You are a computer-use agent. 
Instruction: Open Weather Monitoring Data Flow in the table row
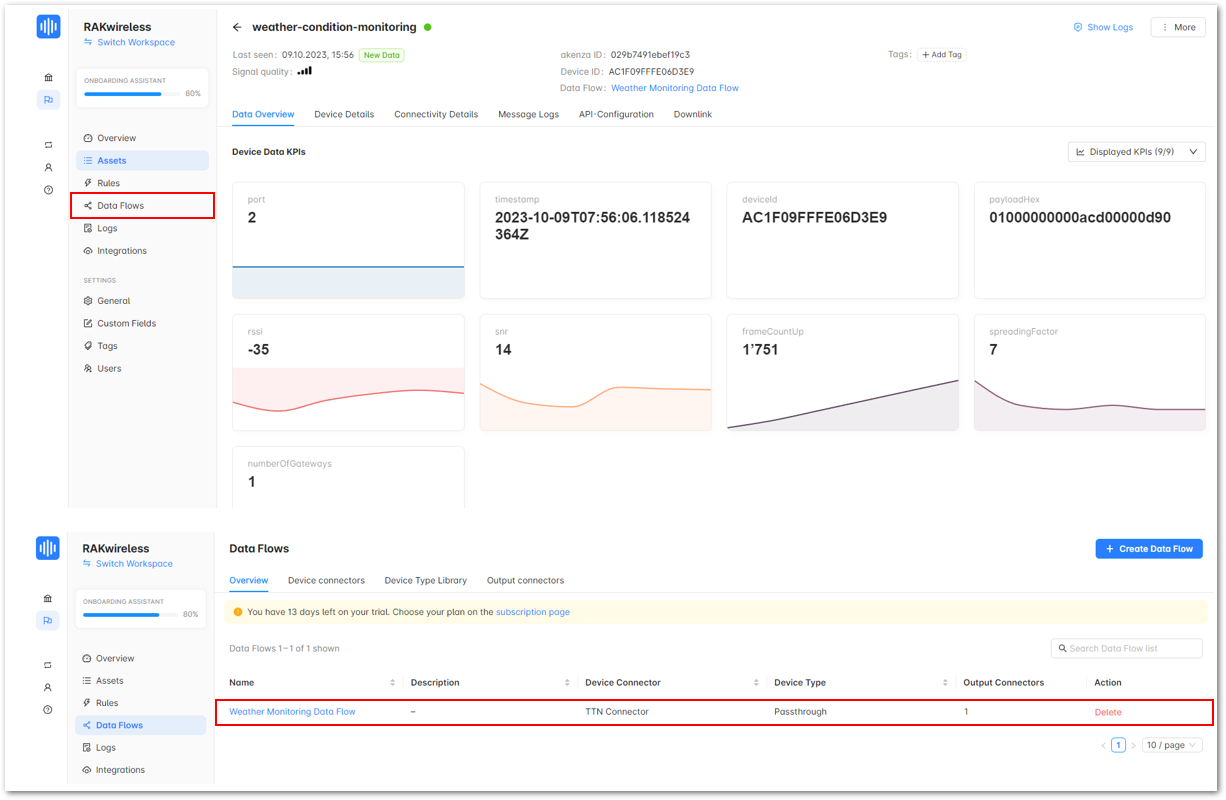coord(292,712)
